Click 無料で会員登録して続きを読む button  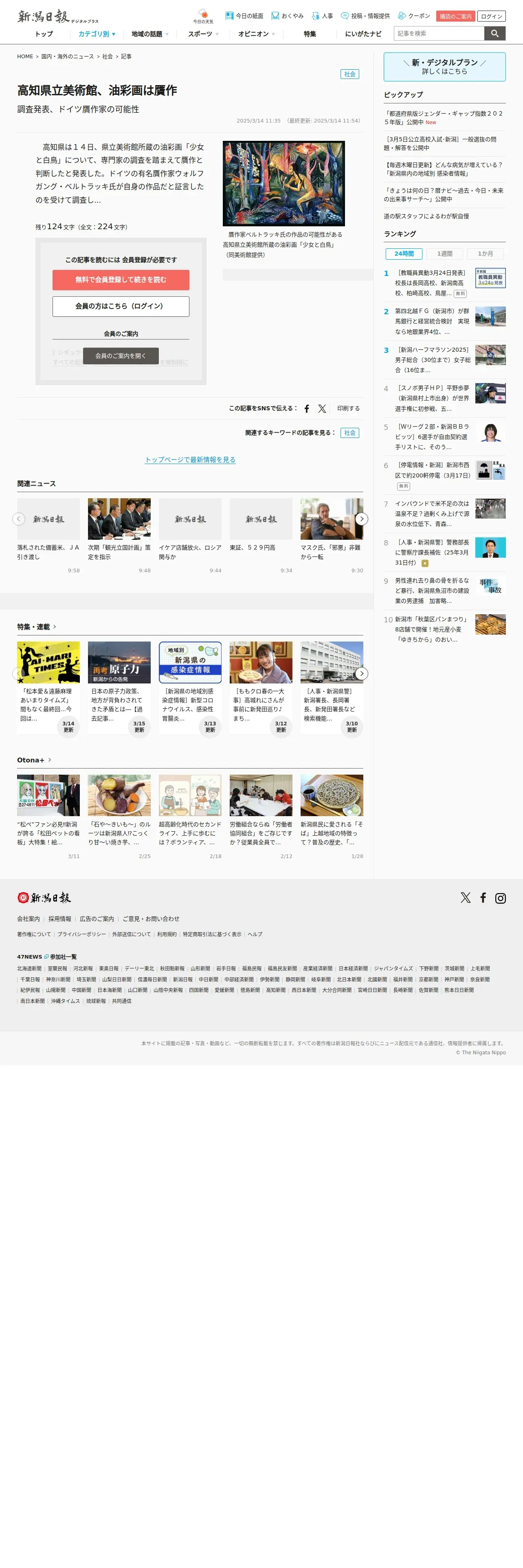click(x=121, y=279)
